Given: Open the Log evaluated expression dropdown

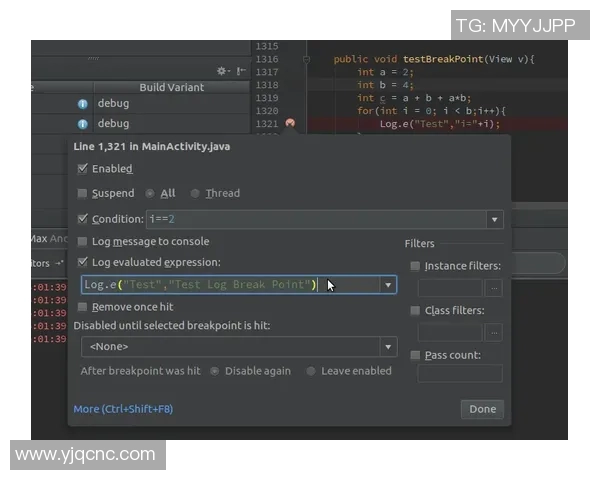Looking at the screenshot, I should [388, 285].
